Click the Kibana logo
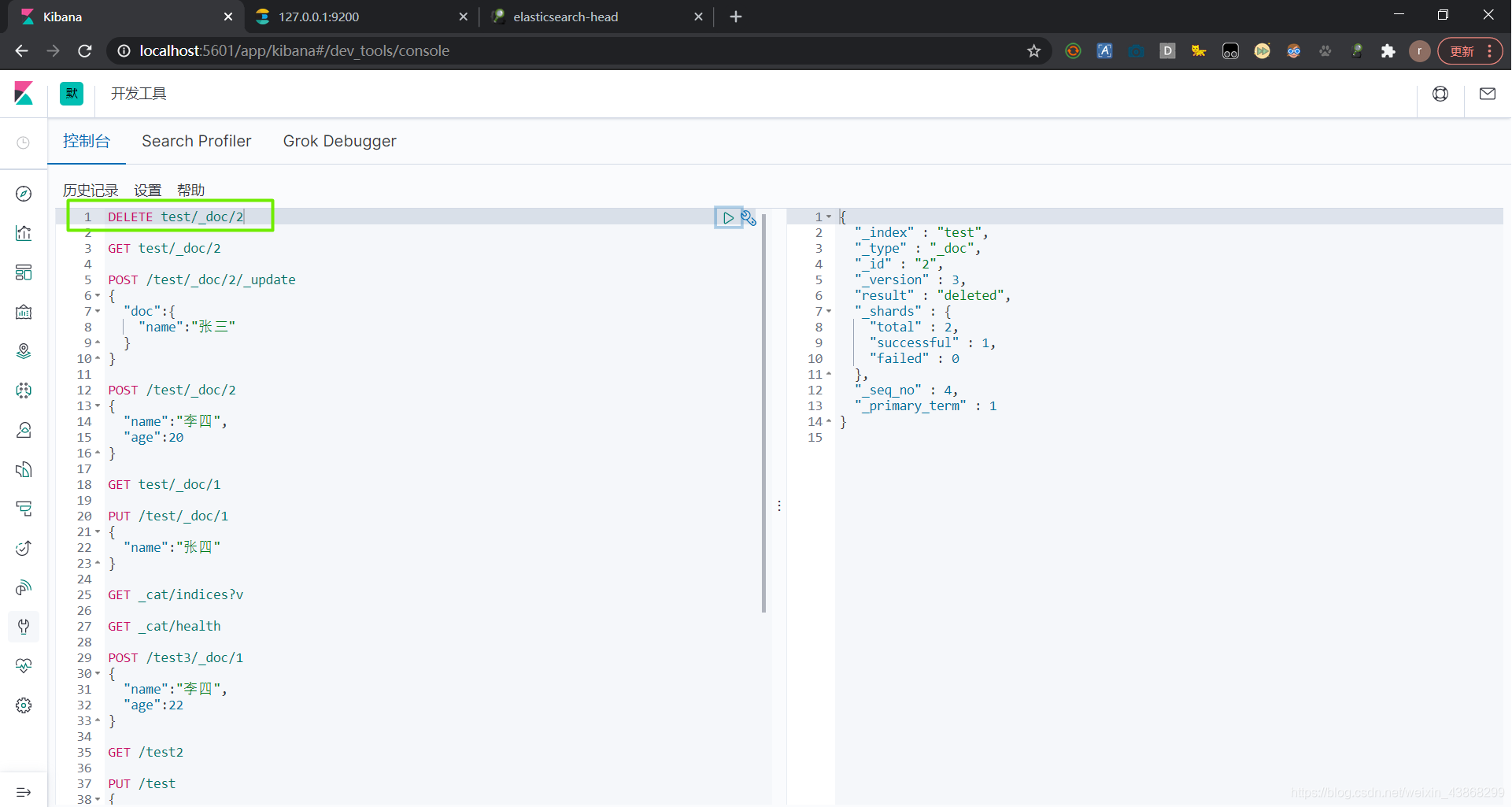1512x807 pixels. pos(24,94)
